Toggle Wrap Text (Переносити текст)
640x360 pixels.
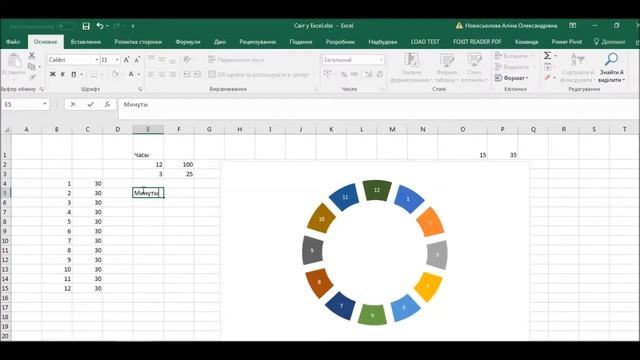236,60
